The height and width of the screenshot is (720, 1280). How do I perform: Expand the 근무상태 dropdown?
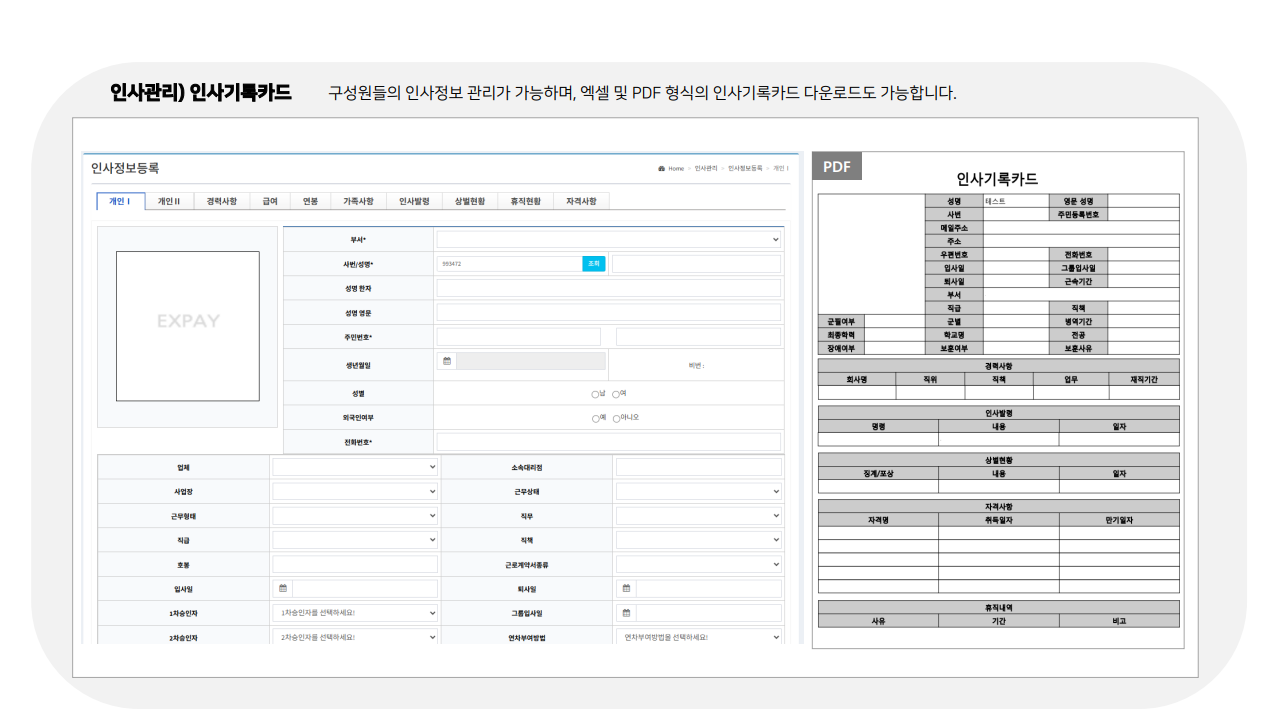pyautogui.click(x=700, y=491)
